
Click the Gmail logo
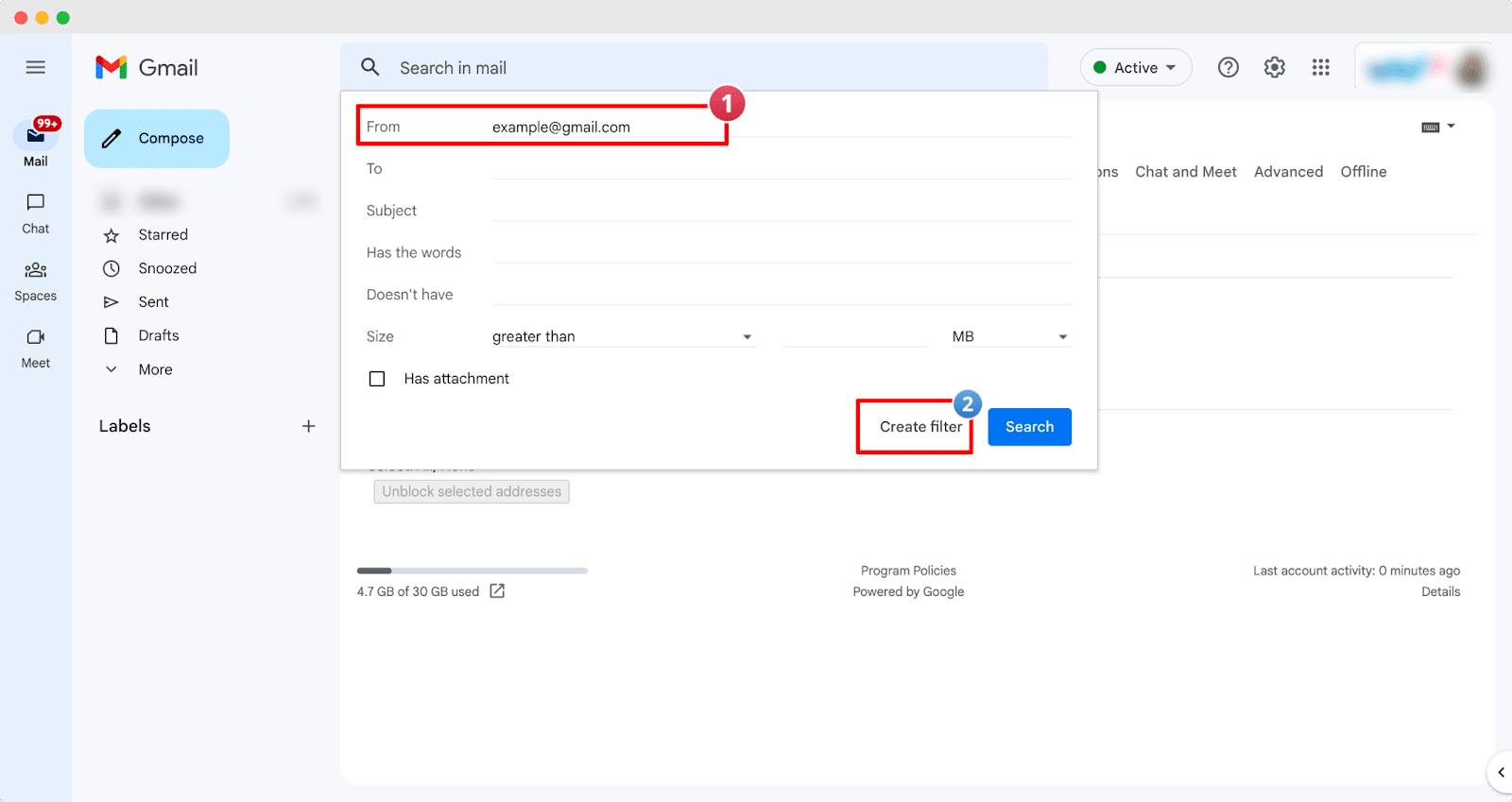[x=146, y=67]
